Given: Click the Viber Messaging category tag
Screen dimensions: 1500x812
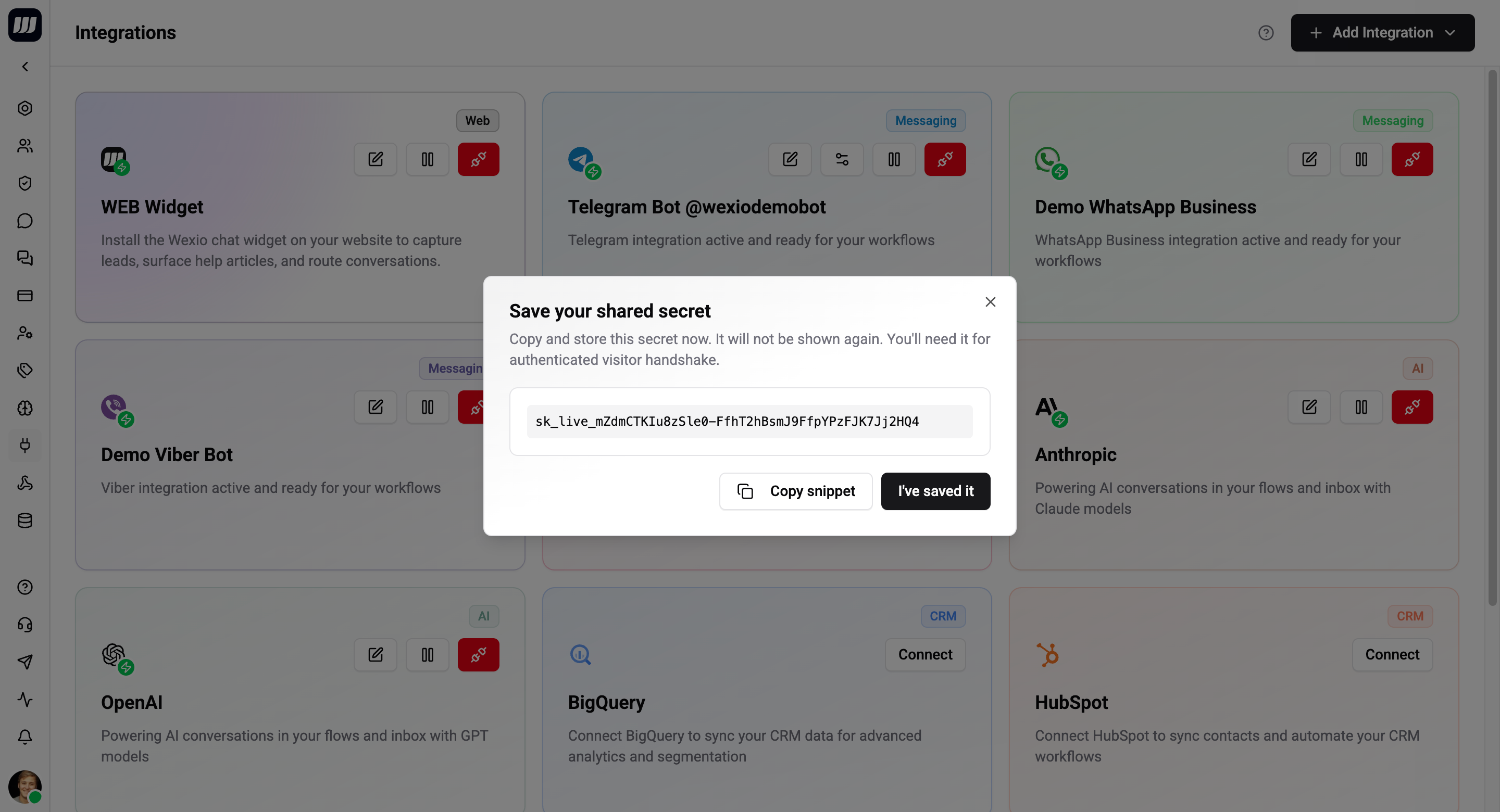Looking at the screenshot, I should (452, 369).
